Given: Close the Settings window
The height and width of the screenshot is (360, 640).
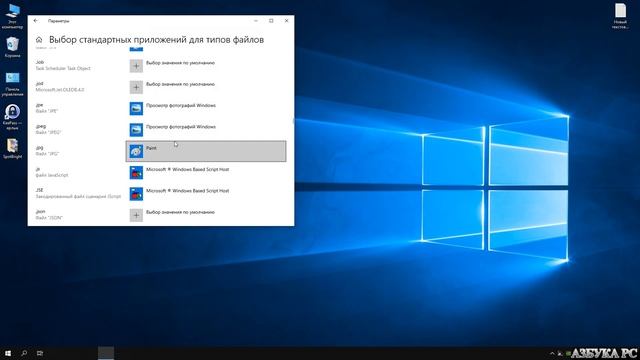Looking at the screenshot, I should tap(287, 21).
